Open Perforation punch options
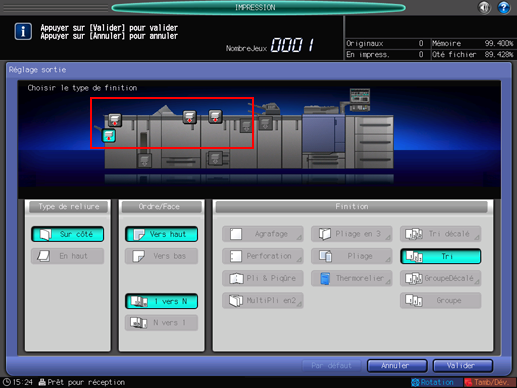 click(263, 256)
